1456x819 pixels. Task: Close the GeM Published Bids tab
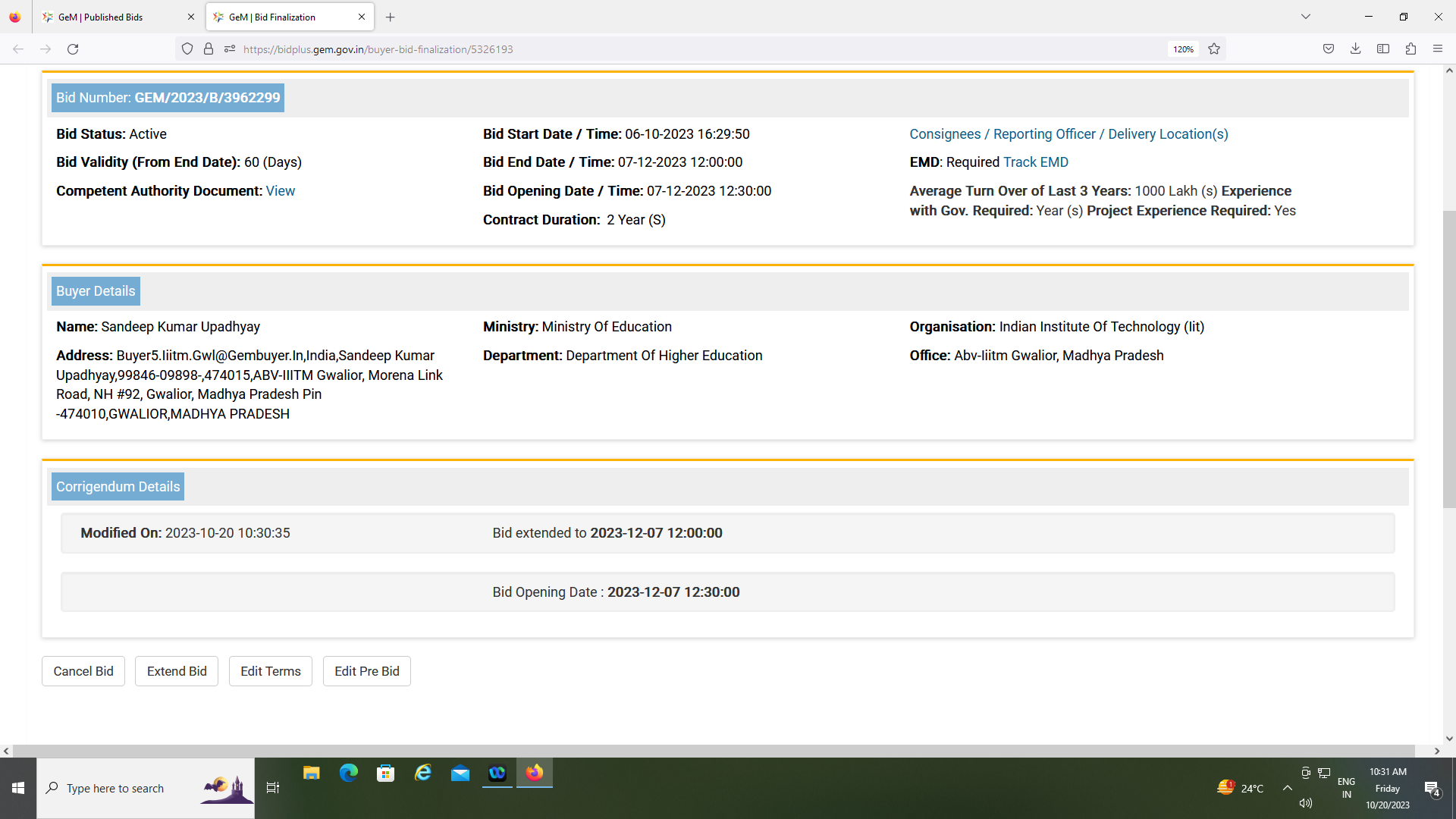[x=190, y=17]
